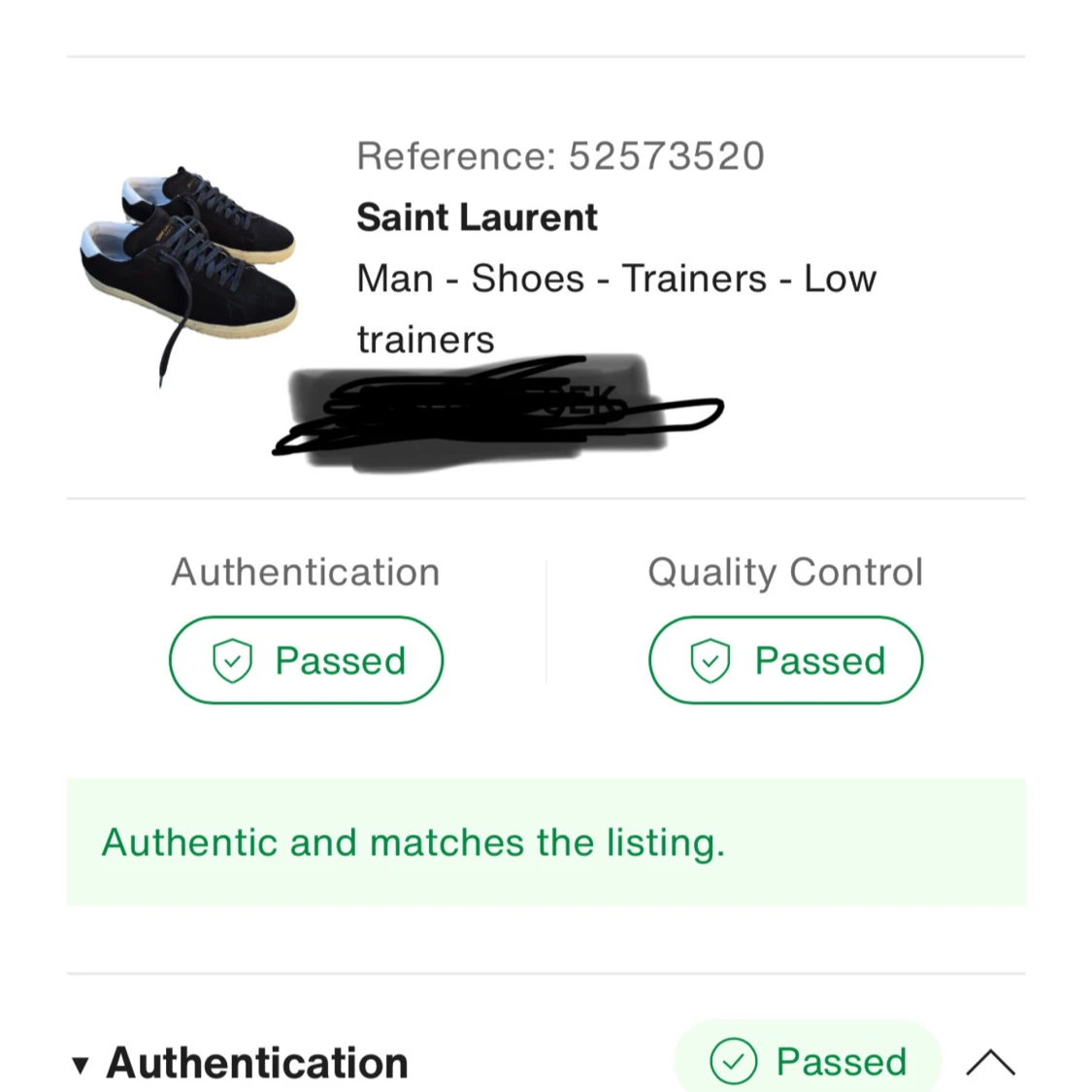Viewport: 1092px width, 1092px height.
Task: Open the Saint Laurent brand name
Action: coord(477,217)
